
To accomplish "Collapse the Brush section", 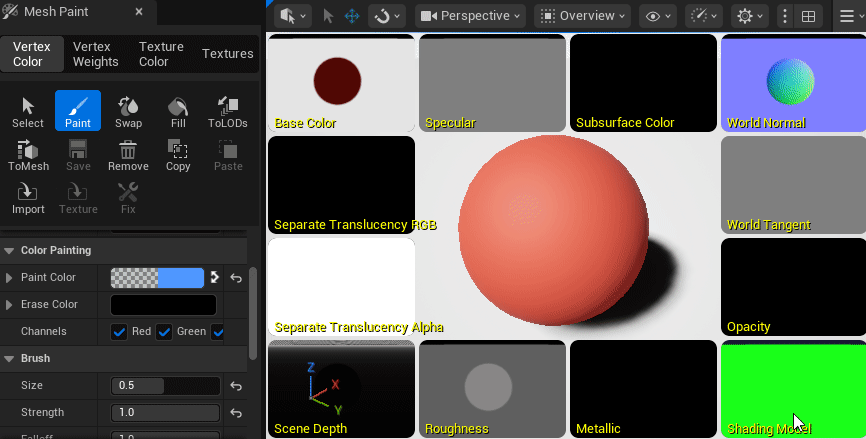I will 9,359.
